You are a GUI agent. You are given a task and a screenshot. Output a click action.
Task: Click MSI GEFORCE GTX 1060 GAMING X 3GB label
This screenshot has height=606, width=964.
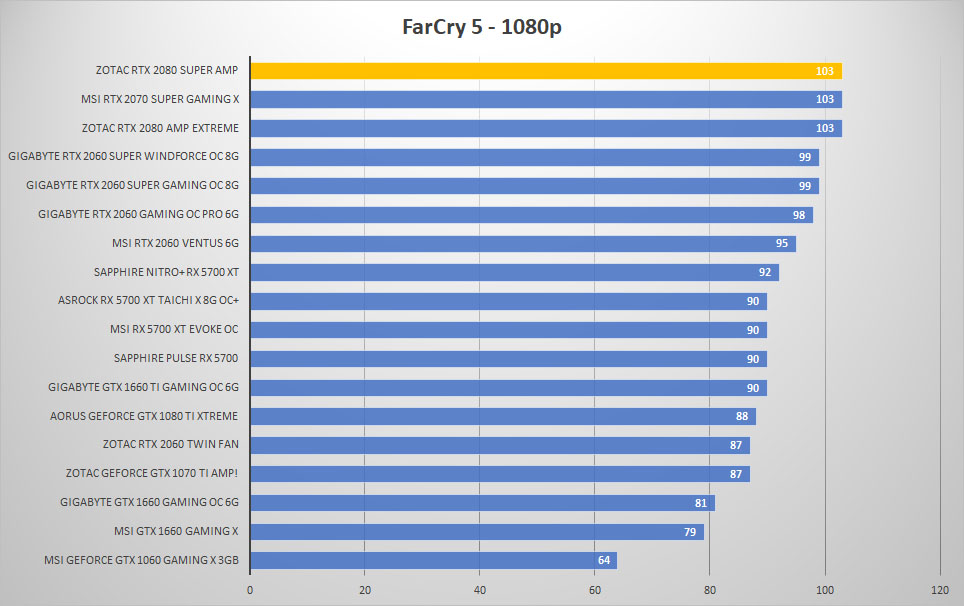tap(141, 559)
